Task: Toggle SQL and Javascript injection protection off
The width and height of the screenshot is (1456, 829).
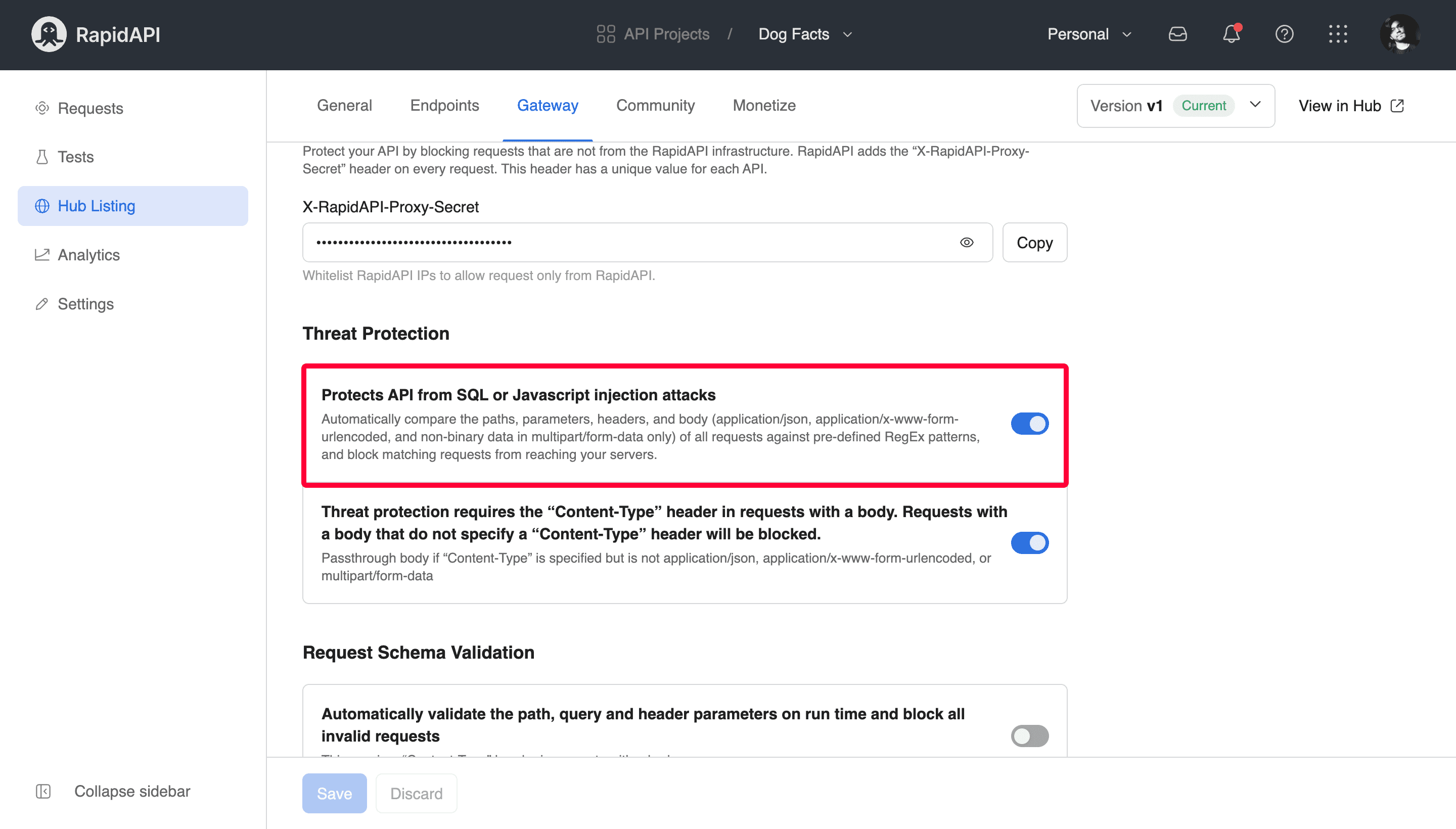Action: pos(1029,423)
